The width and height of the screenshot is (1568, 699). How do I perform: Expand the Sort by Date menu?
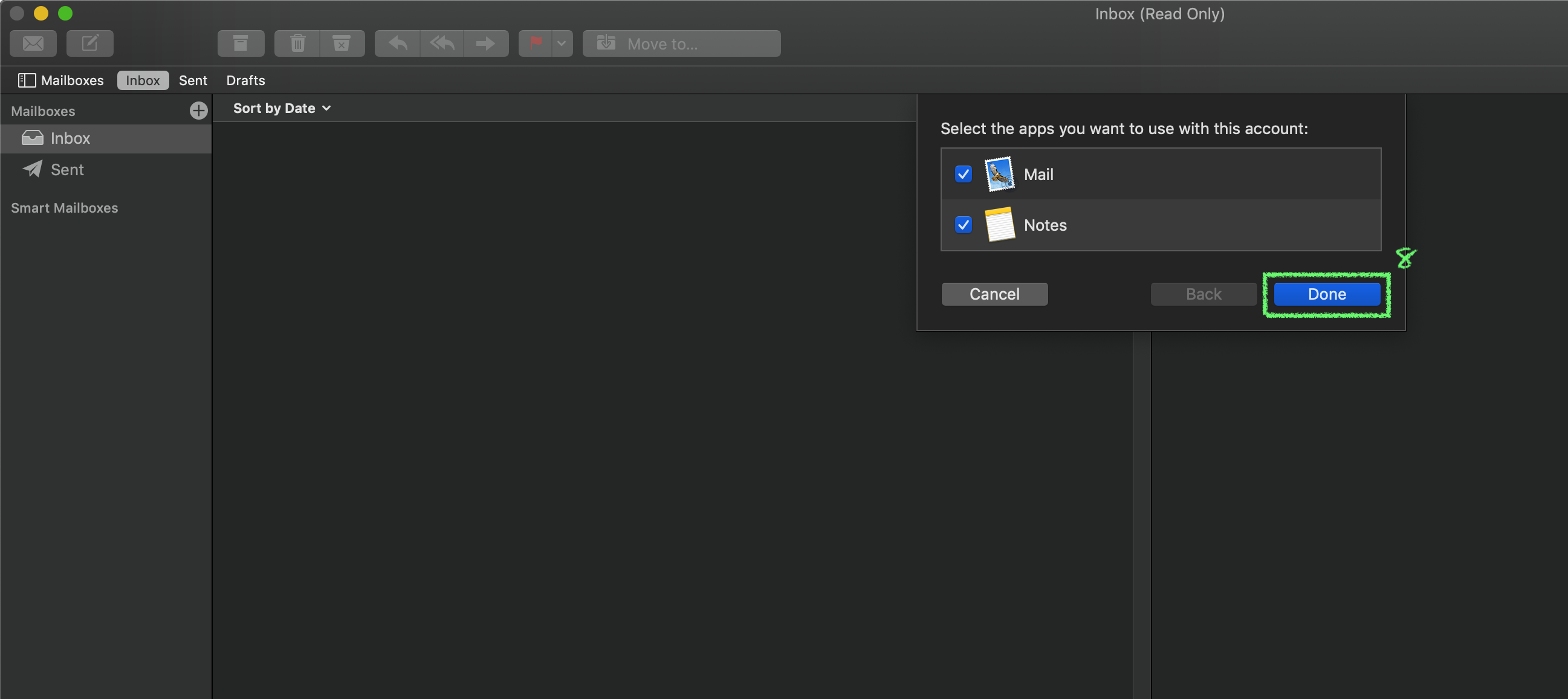[x=282, y=108]
